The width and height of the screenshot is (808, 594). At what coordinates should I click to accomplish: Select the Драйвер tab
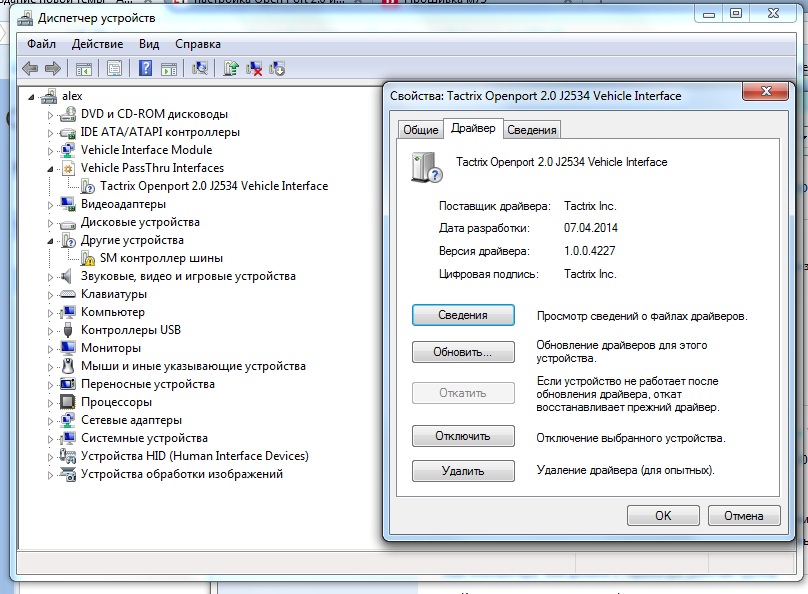[473, 128]
